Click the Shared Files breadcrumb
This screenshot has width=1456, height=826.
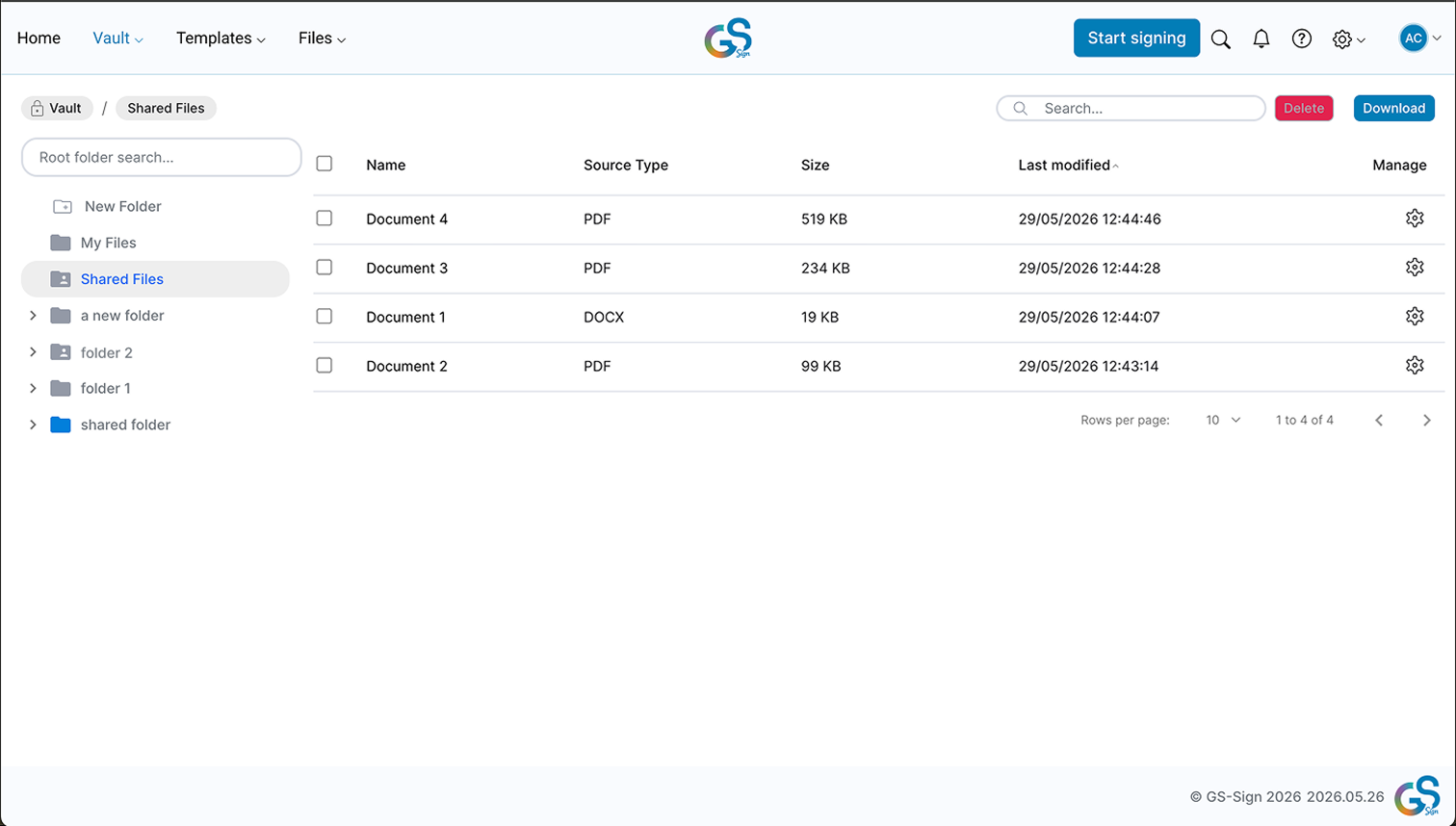pos(166,108)
